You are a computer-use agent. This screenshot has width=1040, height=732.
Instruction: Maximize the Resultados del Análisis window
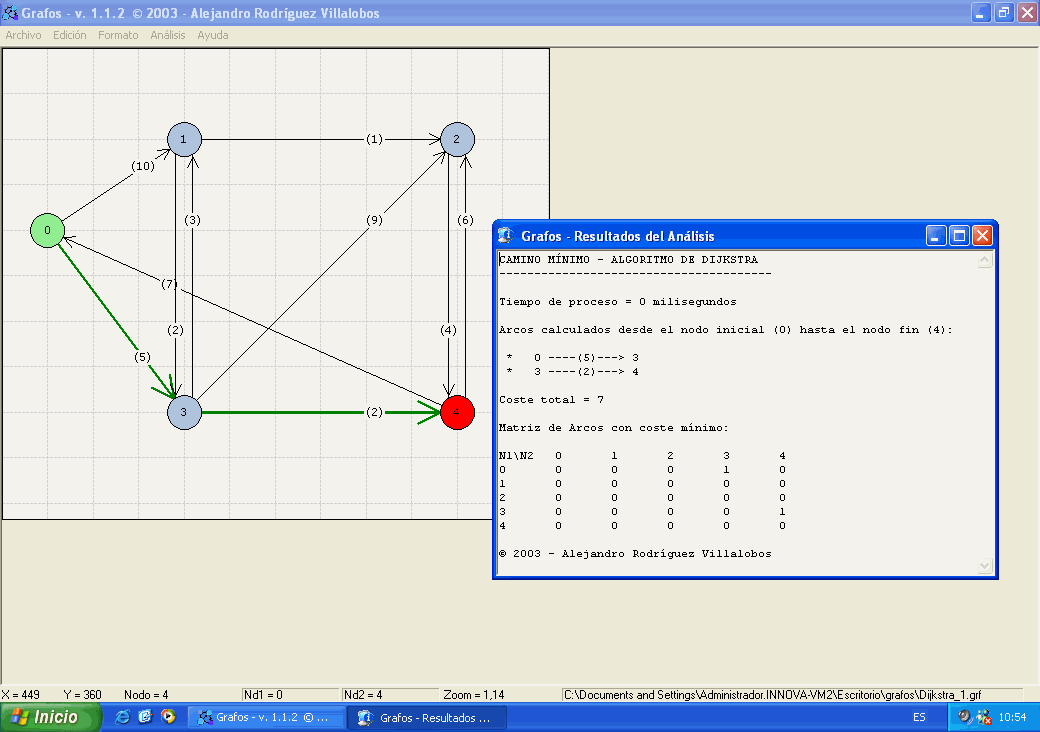coord(959,236)
